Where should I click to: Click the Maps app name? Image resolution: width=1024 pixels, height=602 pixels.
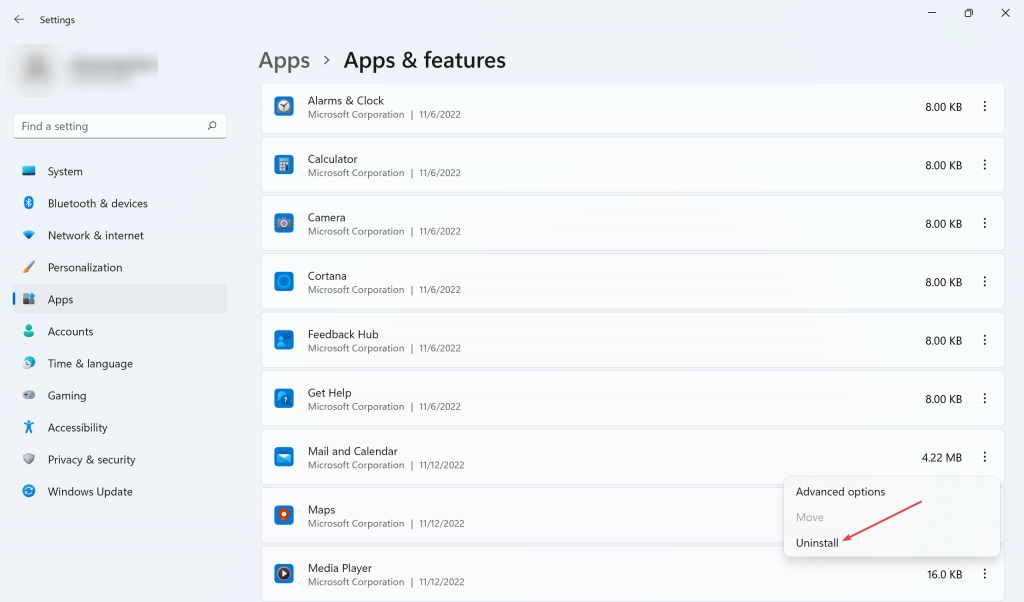[321, 509]
